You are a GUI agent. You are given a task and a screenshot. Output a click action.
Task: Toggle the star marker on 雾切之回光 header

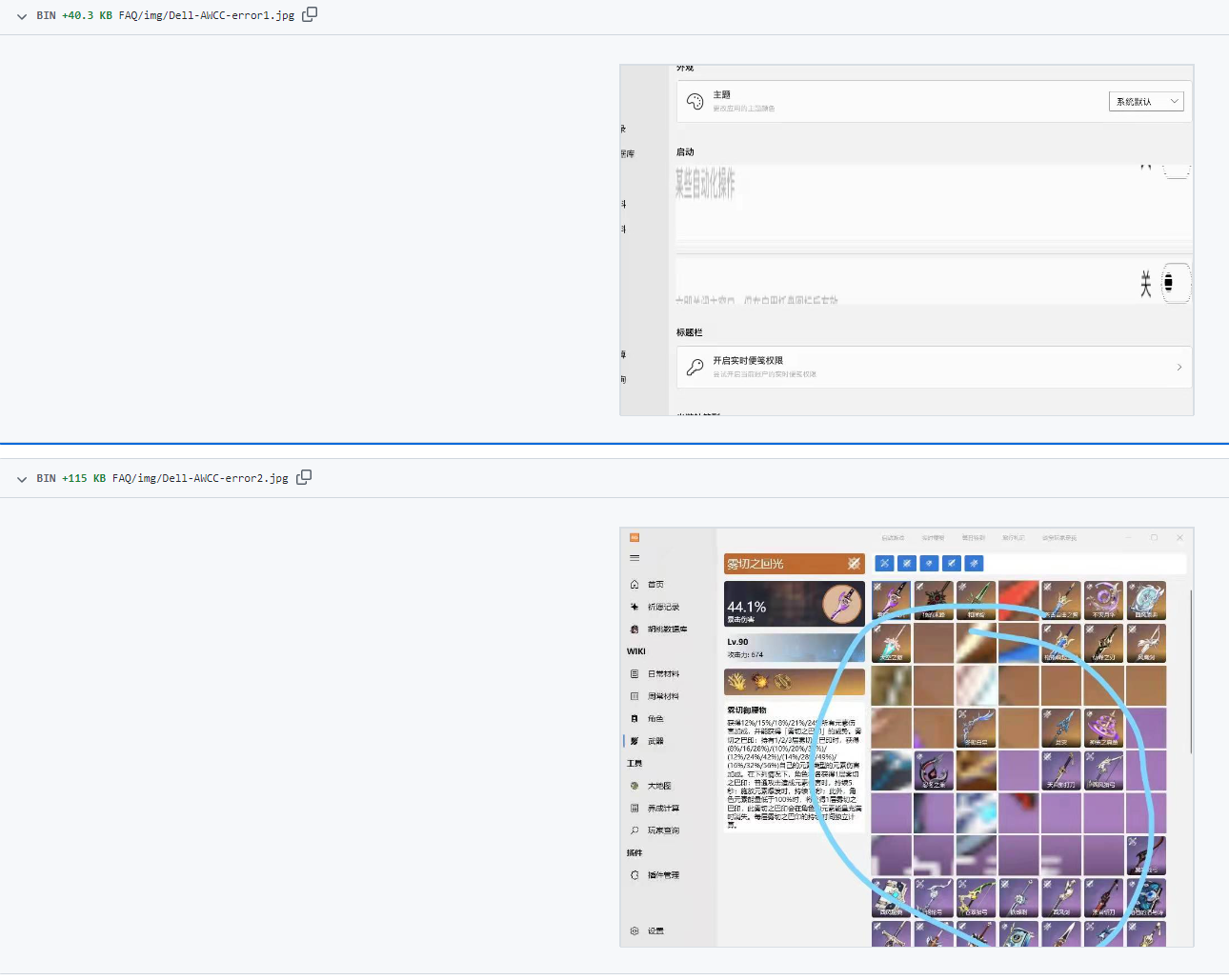[x=854, y=563]
